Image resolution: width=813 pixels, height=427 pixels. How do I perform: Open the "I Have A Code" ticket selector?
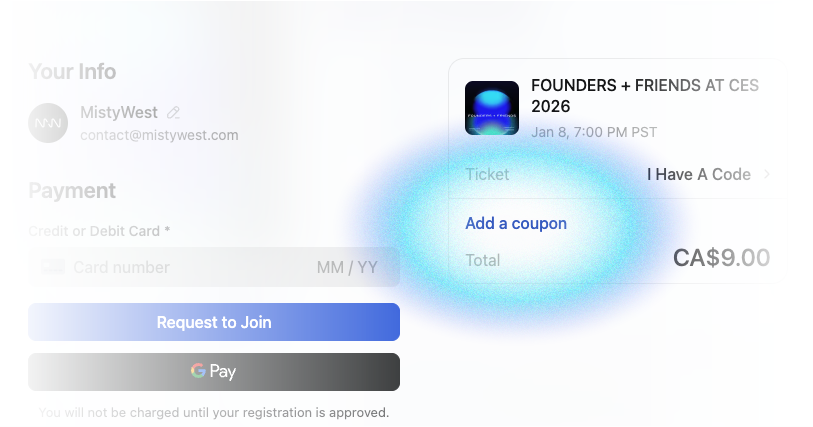698,174
